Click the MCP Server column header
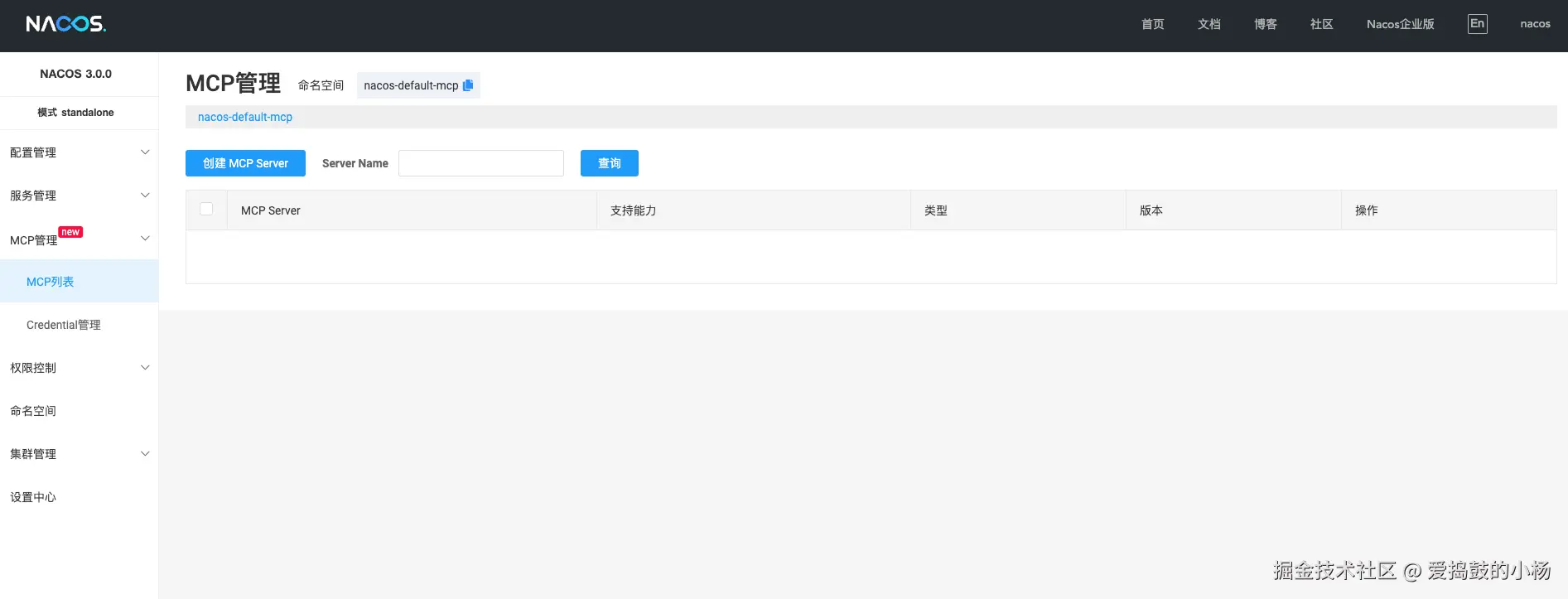The width and height of the screenshot is (1568, 599). pos(412,210)
